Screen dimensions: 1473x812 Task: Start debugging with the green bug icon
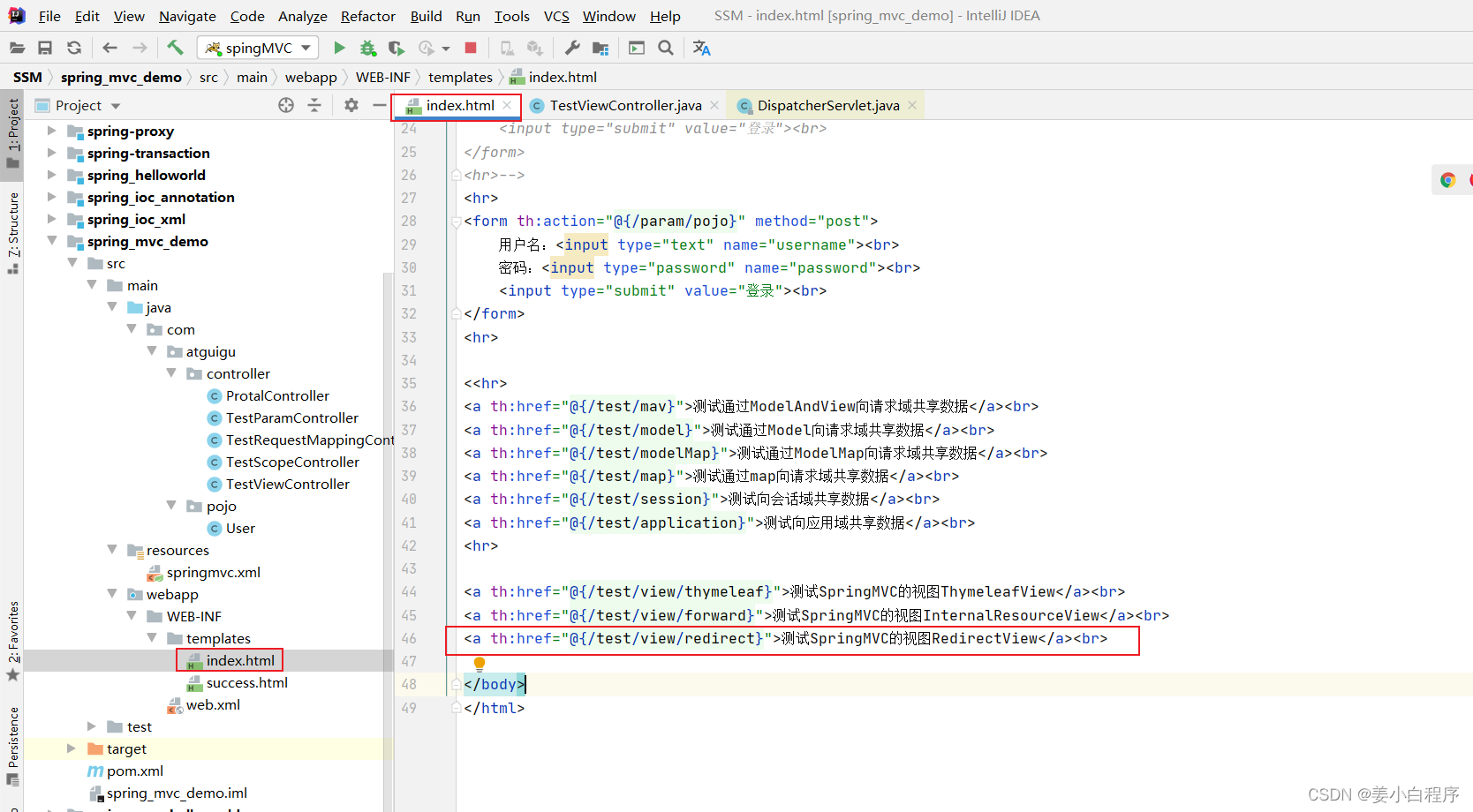[x=368, y=48]
